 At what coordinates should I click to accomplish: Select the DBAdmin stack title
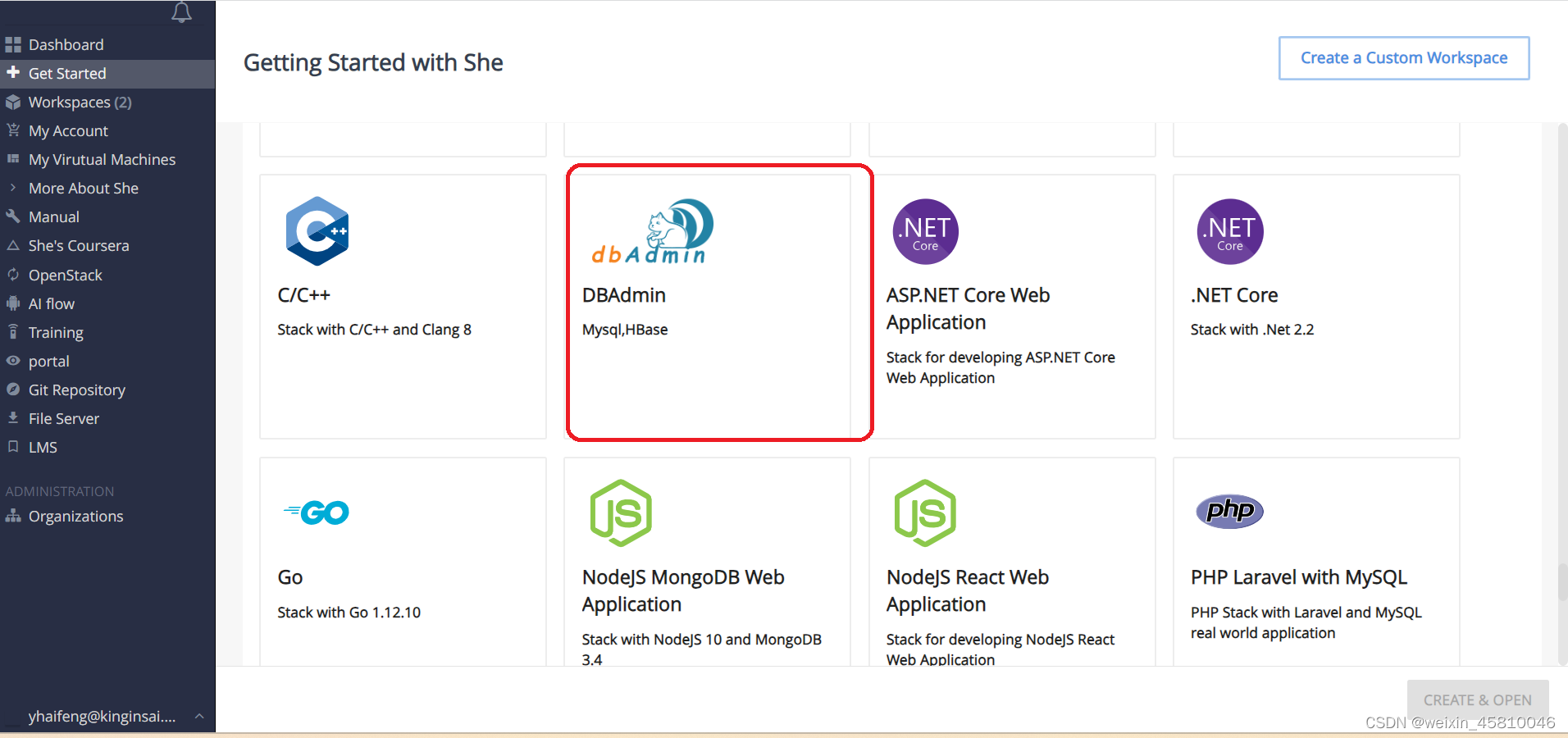tap(624, 295)
